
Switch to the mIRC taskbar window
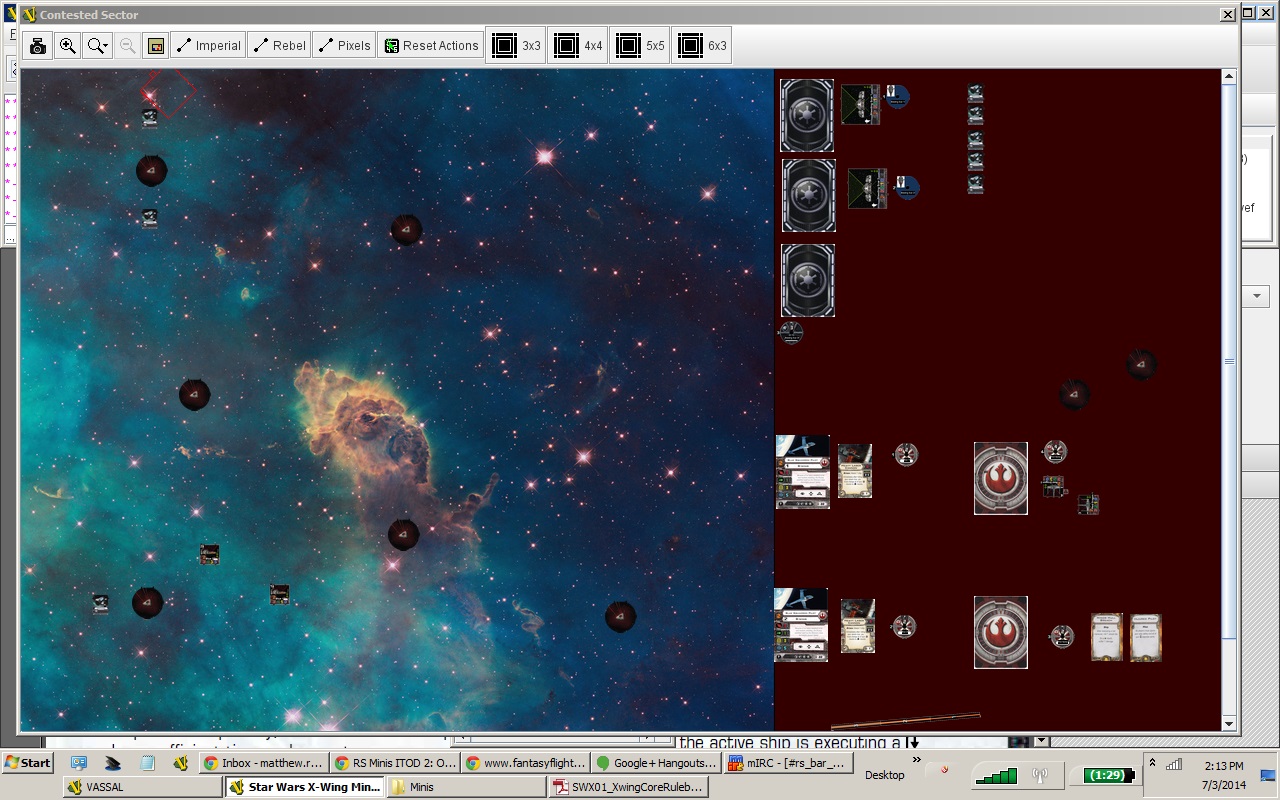point(787,763)
